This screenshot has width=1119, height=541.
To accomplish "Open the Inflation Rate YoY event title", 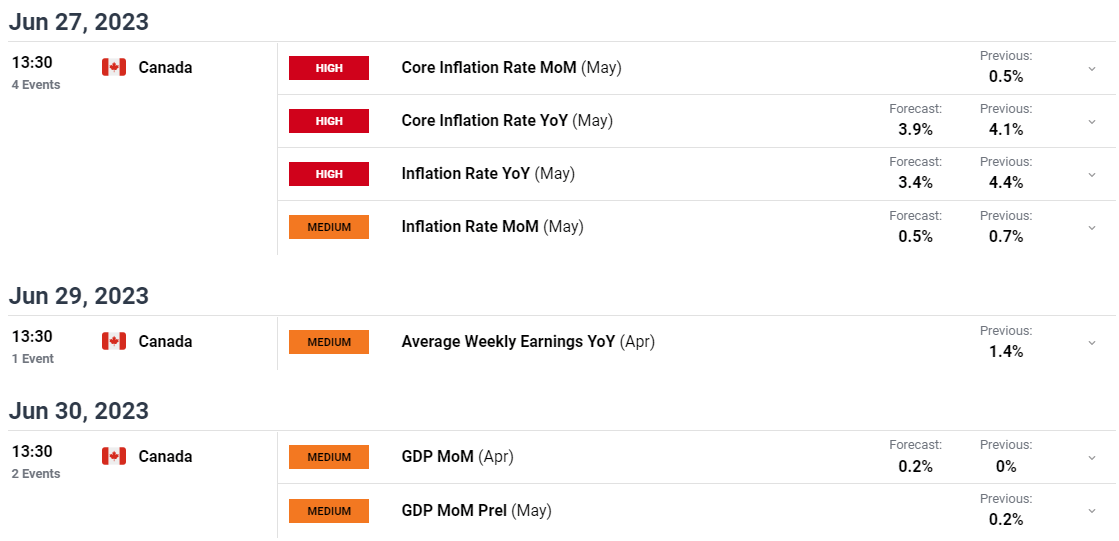I will pos(466,173).
